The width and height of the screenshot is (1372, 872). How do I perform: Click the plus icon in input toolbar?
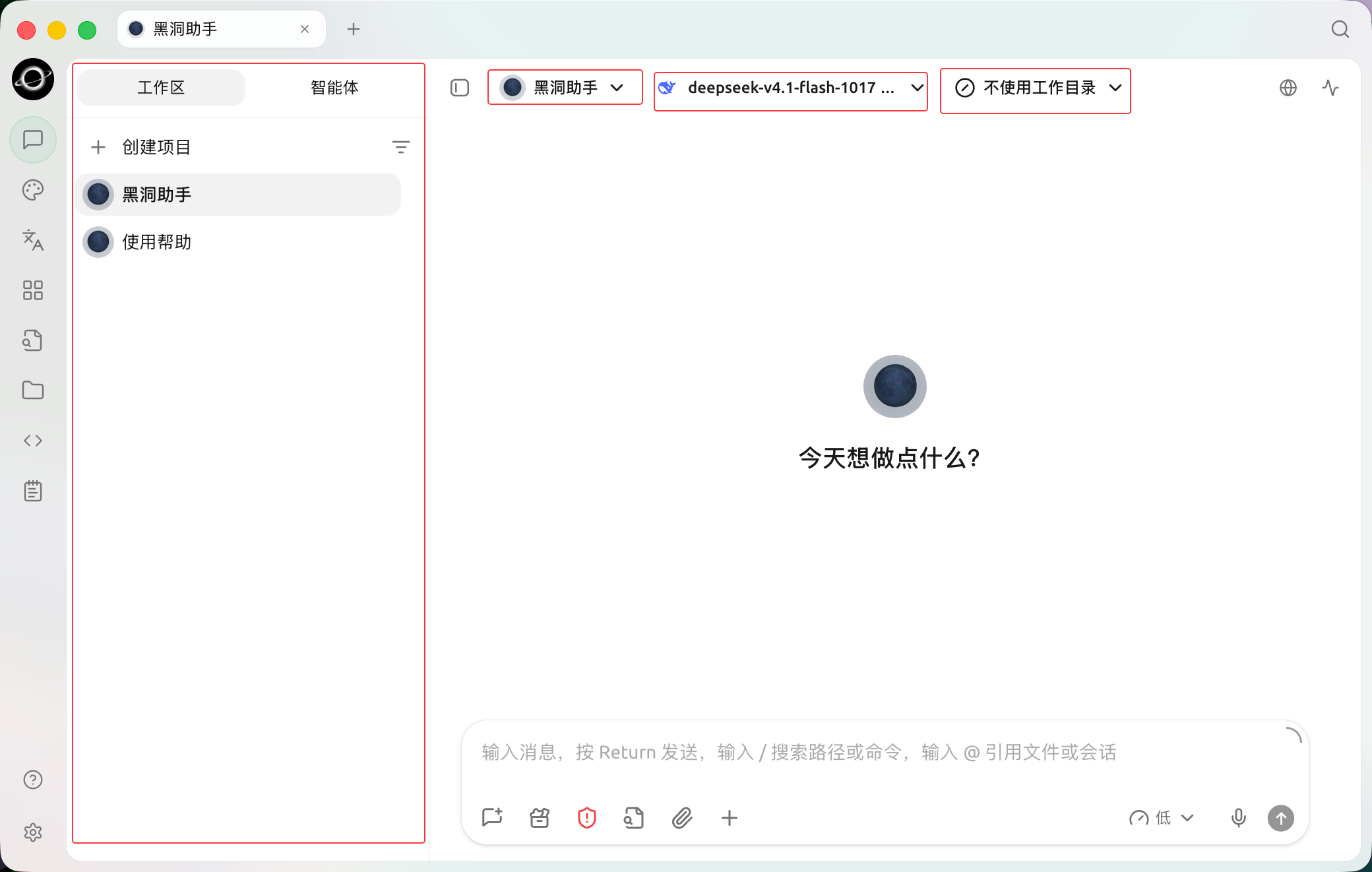pyautogui.click(x=730, y=818)
